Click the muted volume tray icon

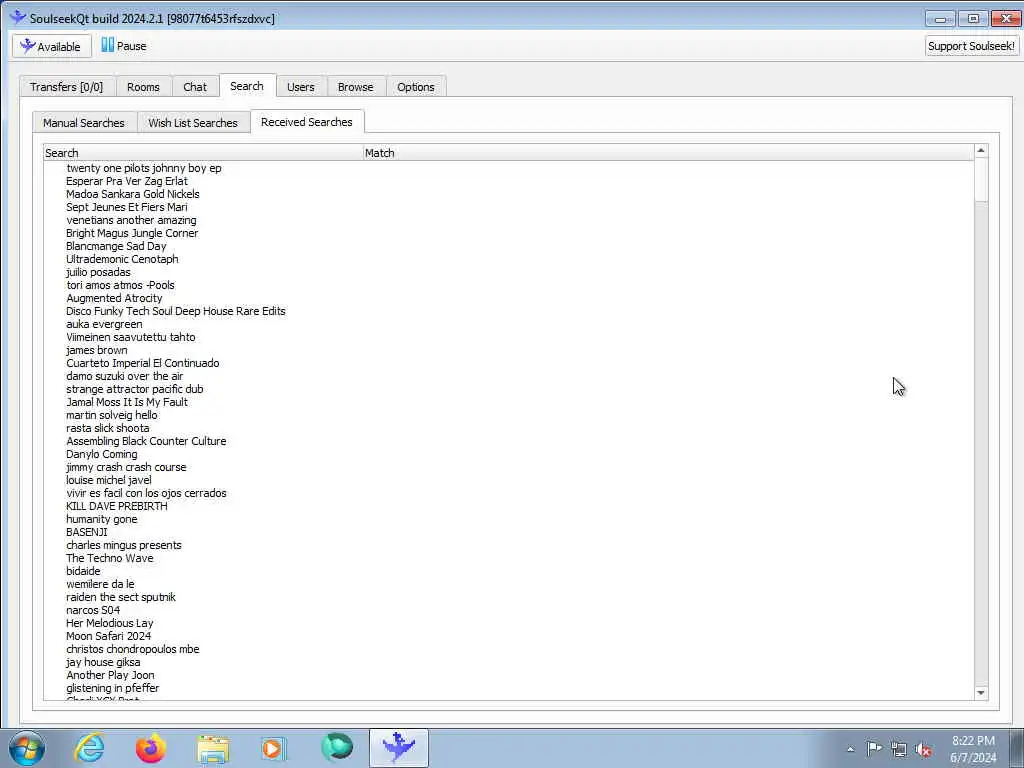[x=923, y=750]
